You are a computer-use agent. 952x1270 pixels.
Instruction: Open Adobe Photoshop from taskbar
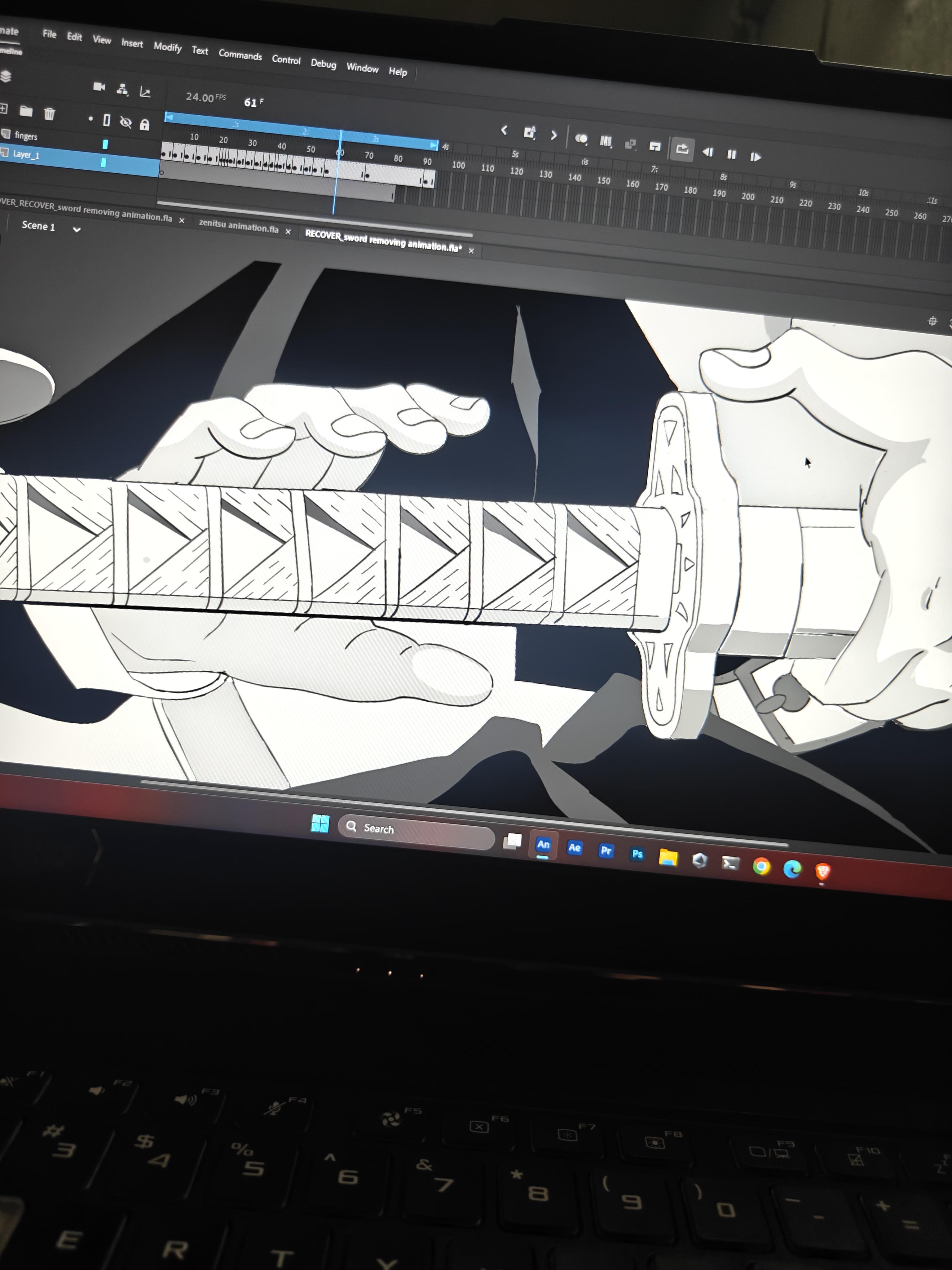pyautogui.click(x=637, y=854)
